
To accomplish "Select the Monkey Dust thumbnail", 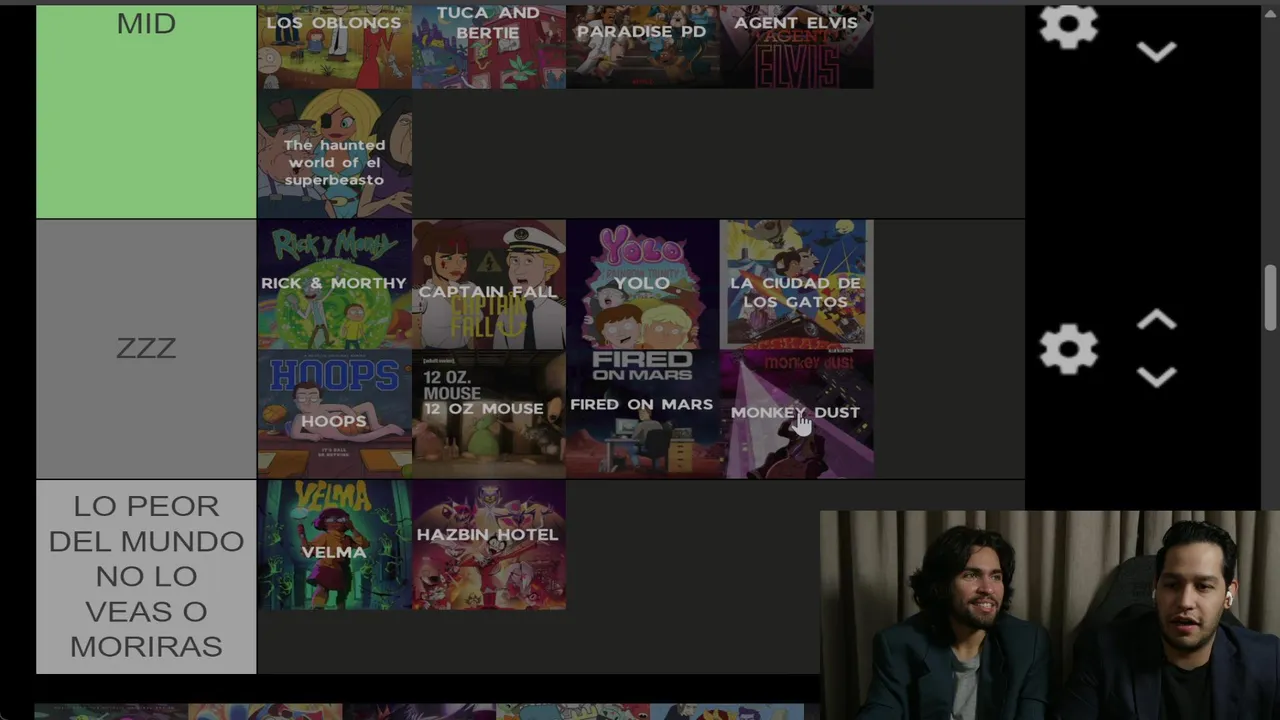I will pyautogui.click(x=796, y=414).
